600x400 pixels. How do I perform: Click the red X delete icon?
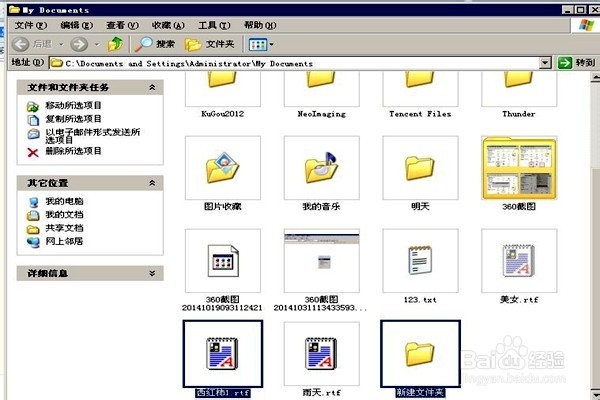click(33, 153)
